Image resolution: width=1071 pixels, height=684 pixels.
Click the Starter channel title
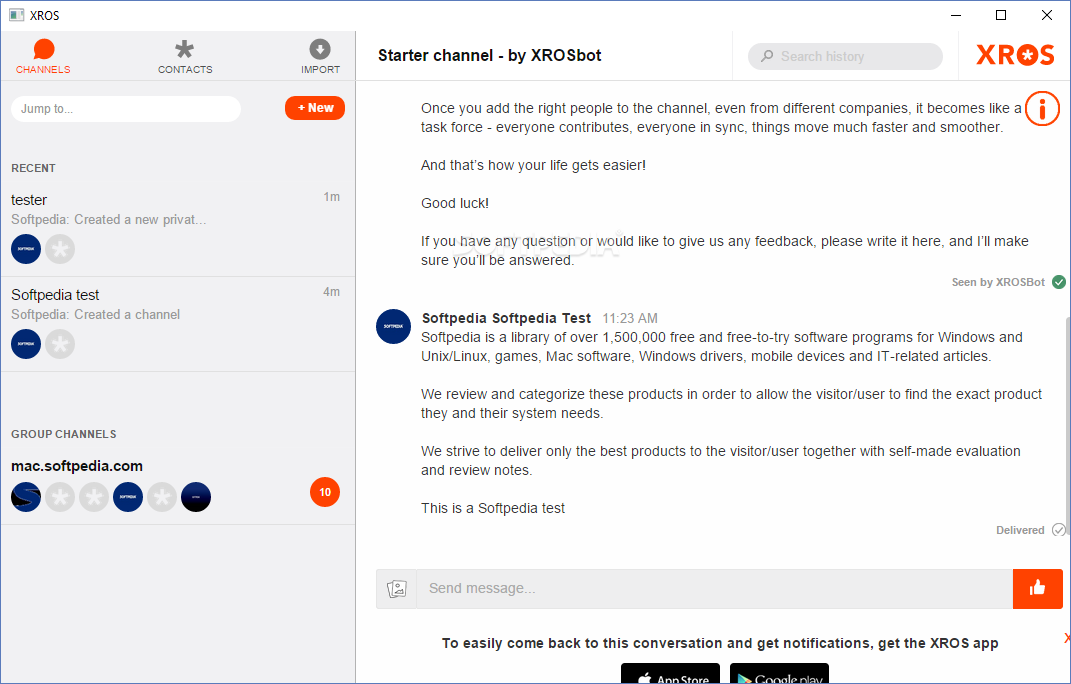(x=490, y=55)
